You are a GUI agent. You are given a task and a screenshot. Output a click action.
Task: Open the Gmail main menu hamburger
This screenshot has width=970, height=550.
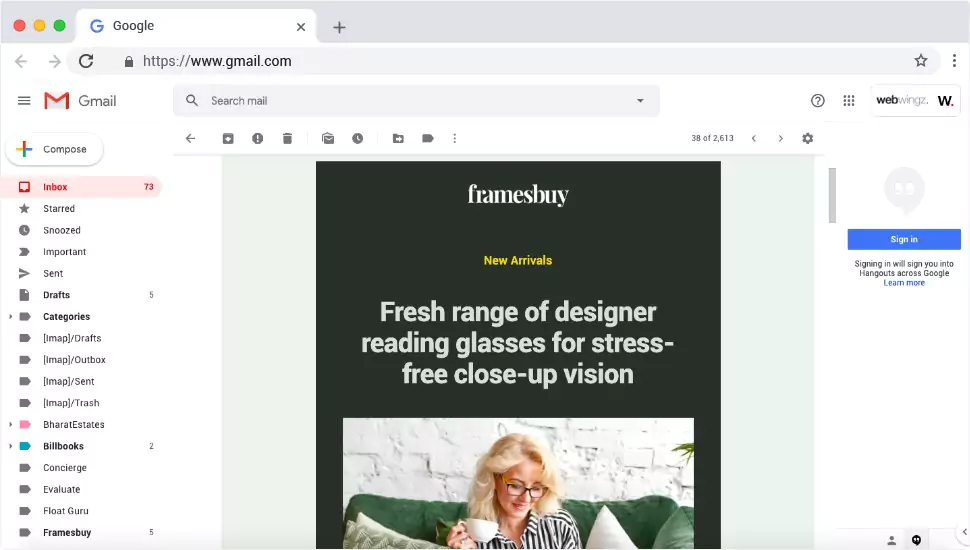[24, 101]
